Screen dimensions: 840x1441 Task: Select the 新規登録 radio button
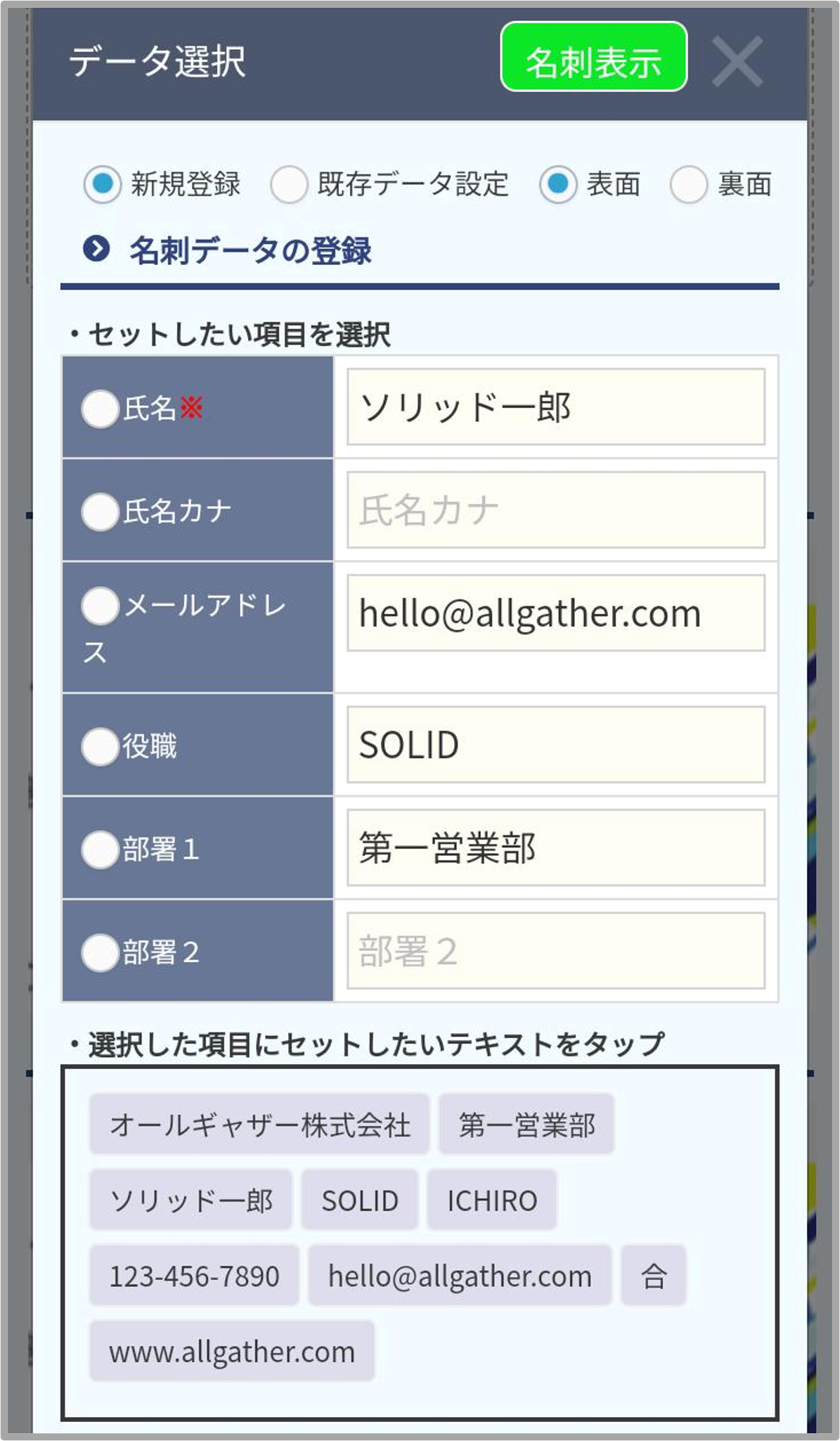103,184
